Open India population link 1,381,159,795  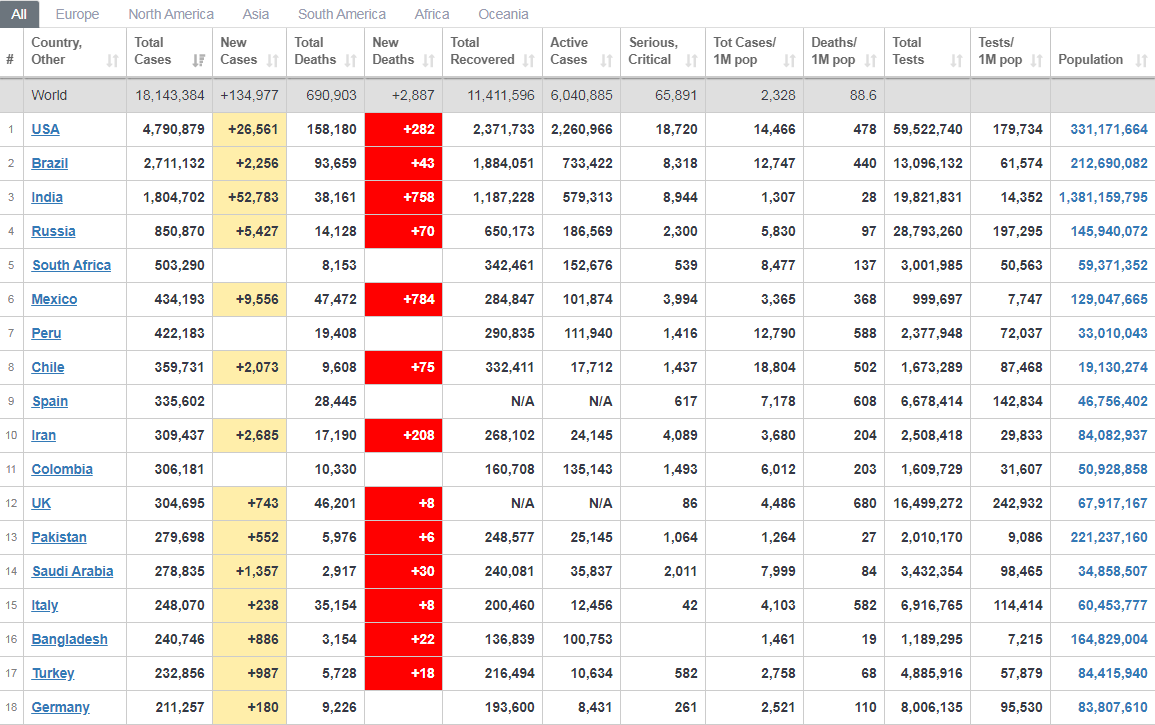[1103, 197]
